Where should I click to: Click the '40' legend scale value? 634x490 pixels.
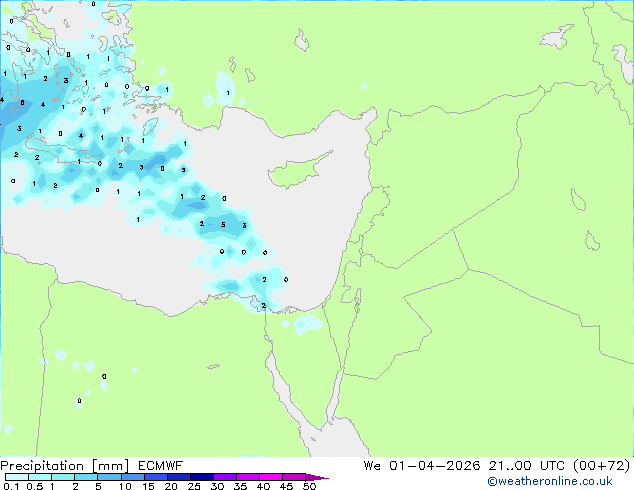point(263,486)
